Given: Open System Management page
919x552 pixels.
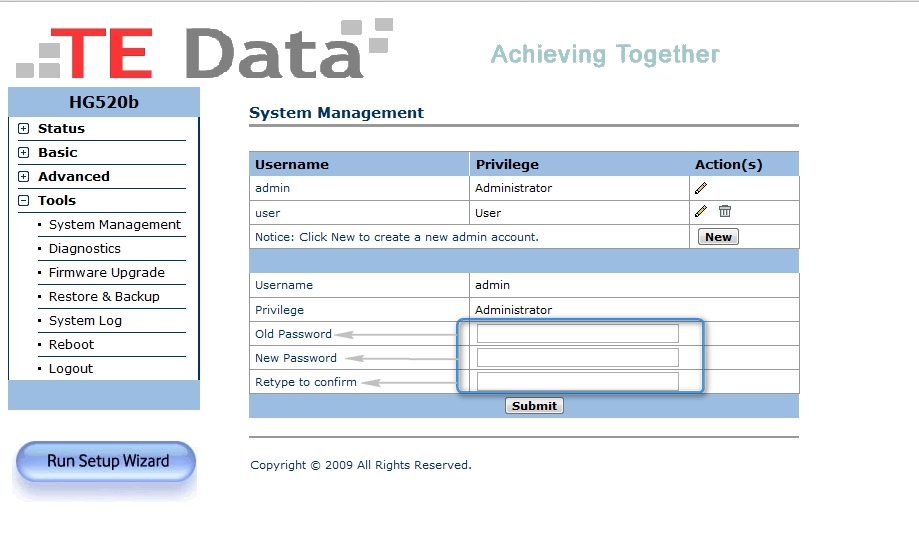Looking at the screenshot, I should point(115,225).
